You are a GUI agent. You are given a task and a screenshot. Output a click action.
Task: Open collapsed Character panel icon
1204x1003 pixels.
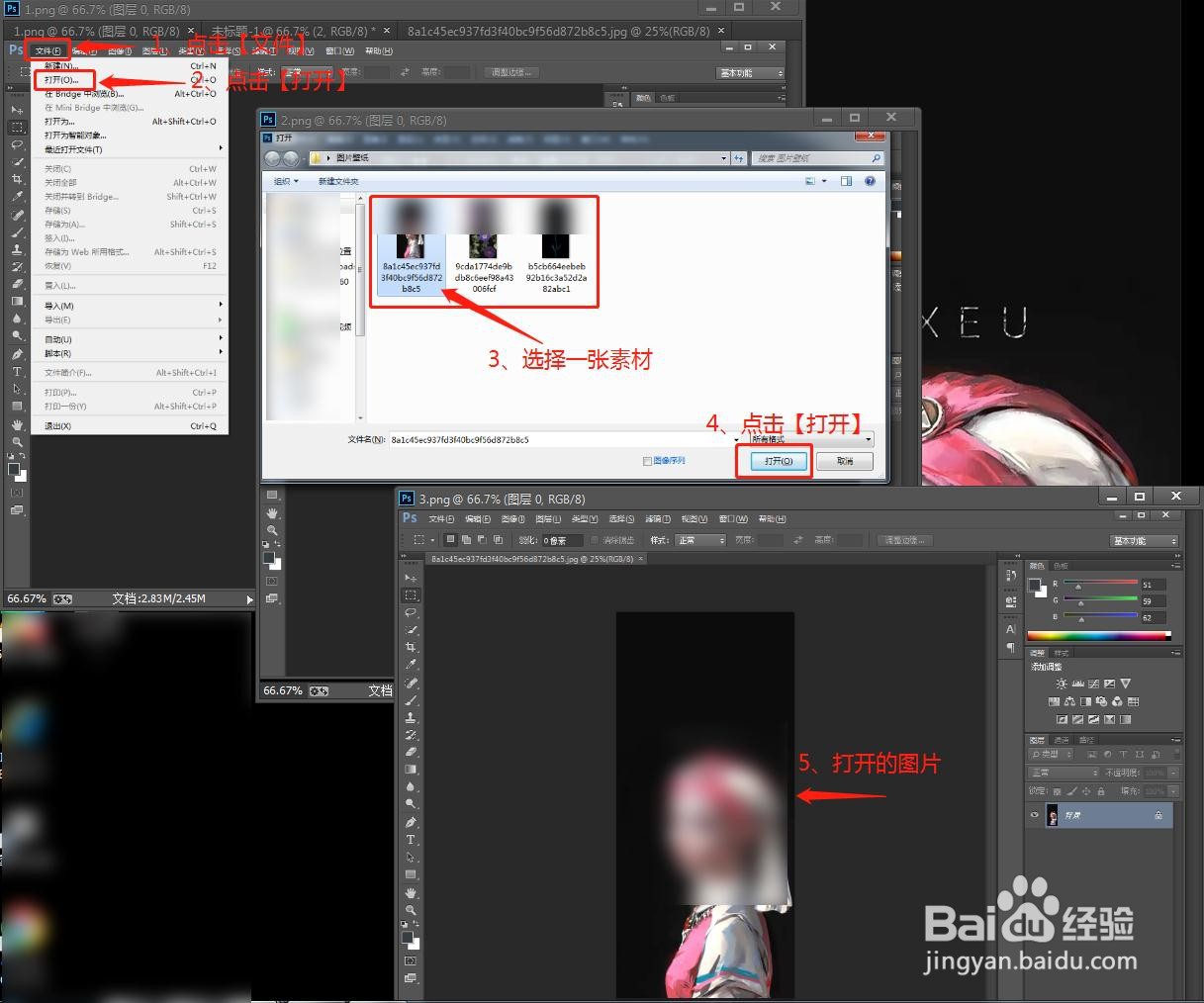click(x=1010, y=629)
